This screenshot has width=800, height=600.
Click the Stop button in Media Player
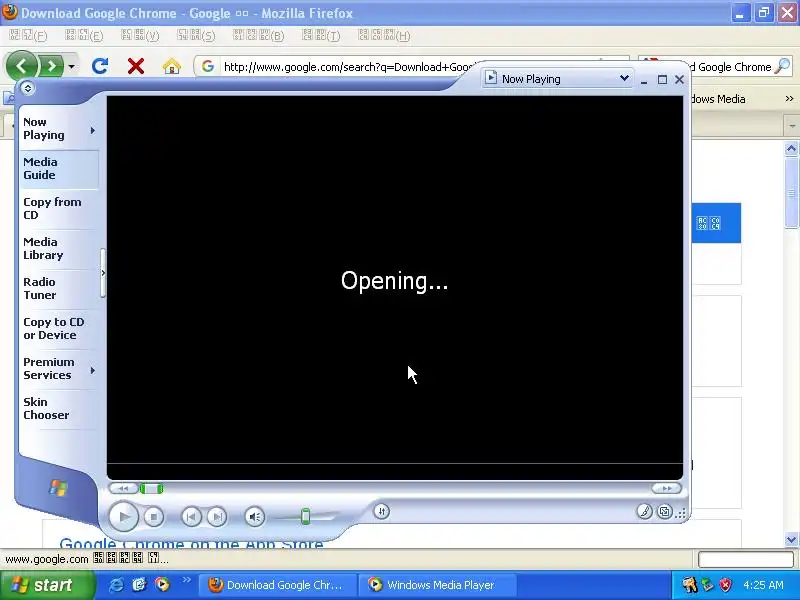click(x=154, y=517)
